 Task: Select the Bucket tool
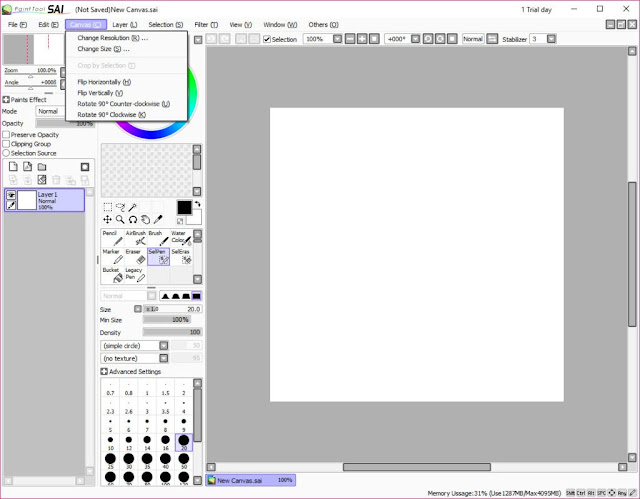pos(112,275)
